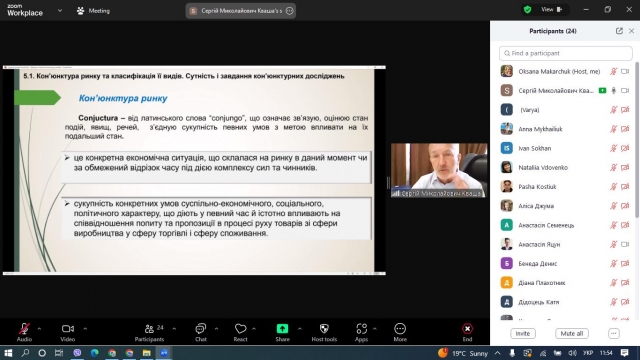
Task: Toggle Pasha Kostiuk's muted microphone icon
Action: (x=613, y=187)
